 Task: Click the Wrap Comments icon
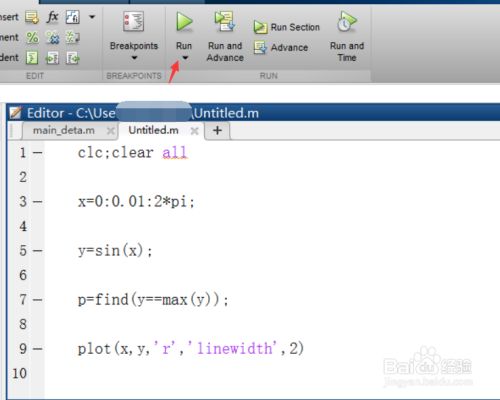click(72, 38)
